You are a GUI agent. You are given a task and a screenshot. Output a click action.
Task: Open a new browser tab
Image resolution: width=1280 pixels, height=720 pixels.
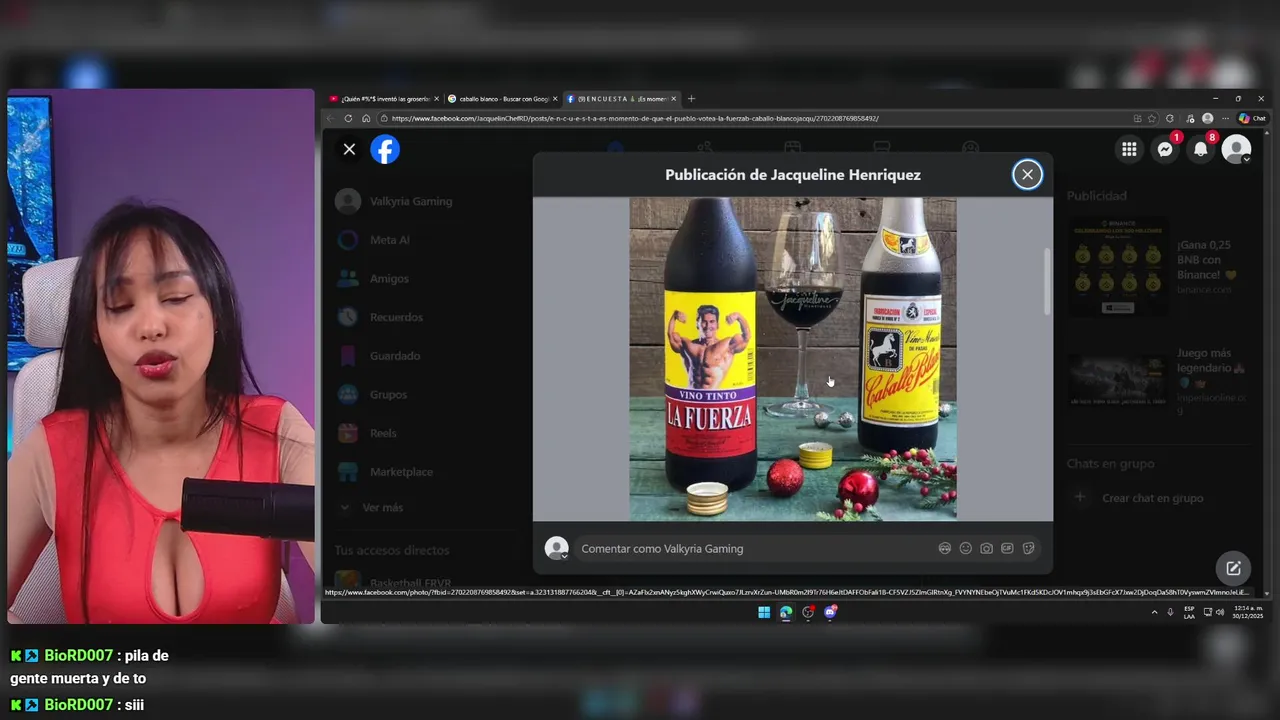coord(691,99)
